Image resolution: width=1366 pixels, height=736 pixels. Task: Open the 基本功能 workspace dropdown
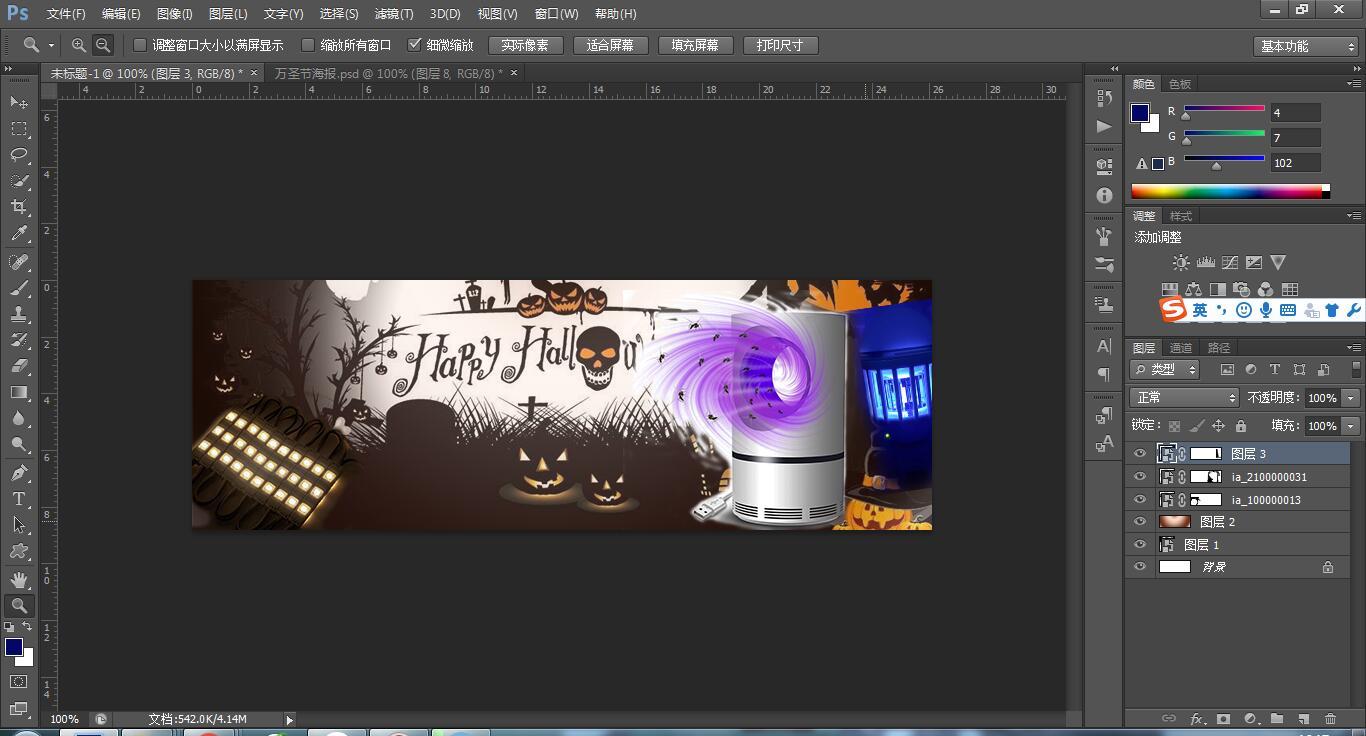tap(1305, 46)
